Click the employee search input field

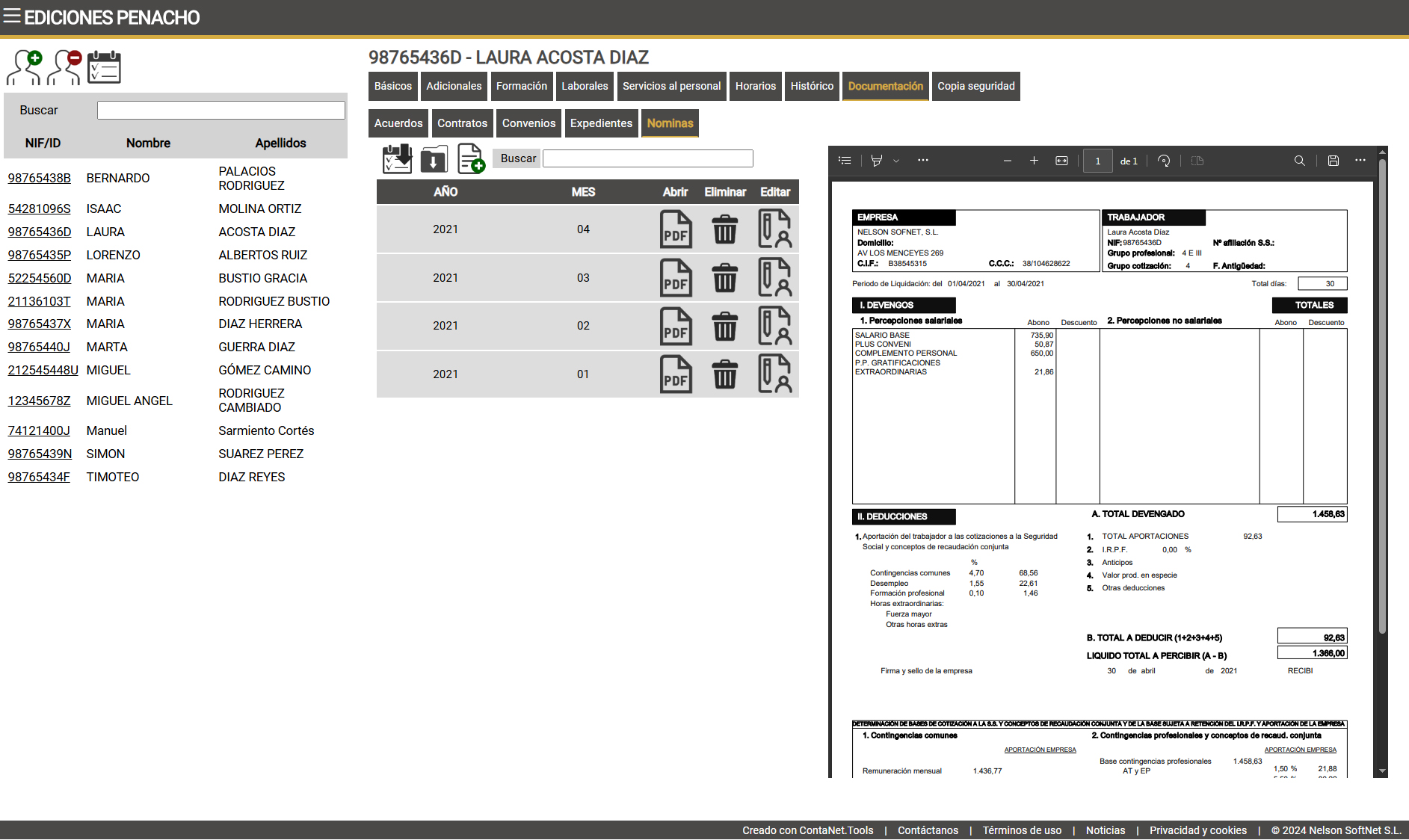pyautogui.click(x=221, y=110)
